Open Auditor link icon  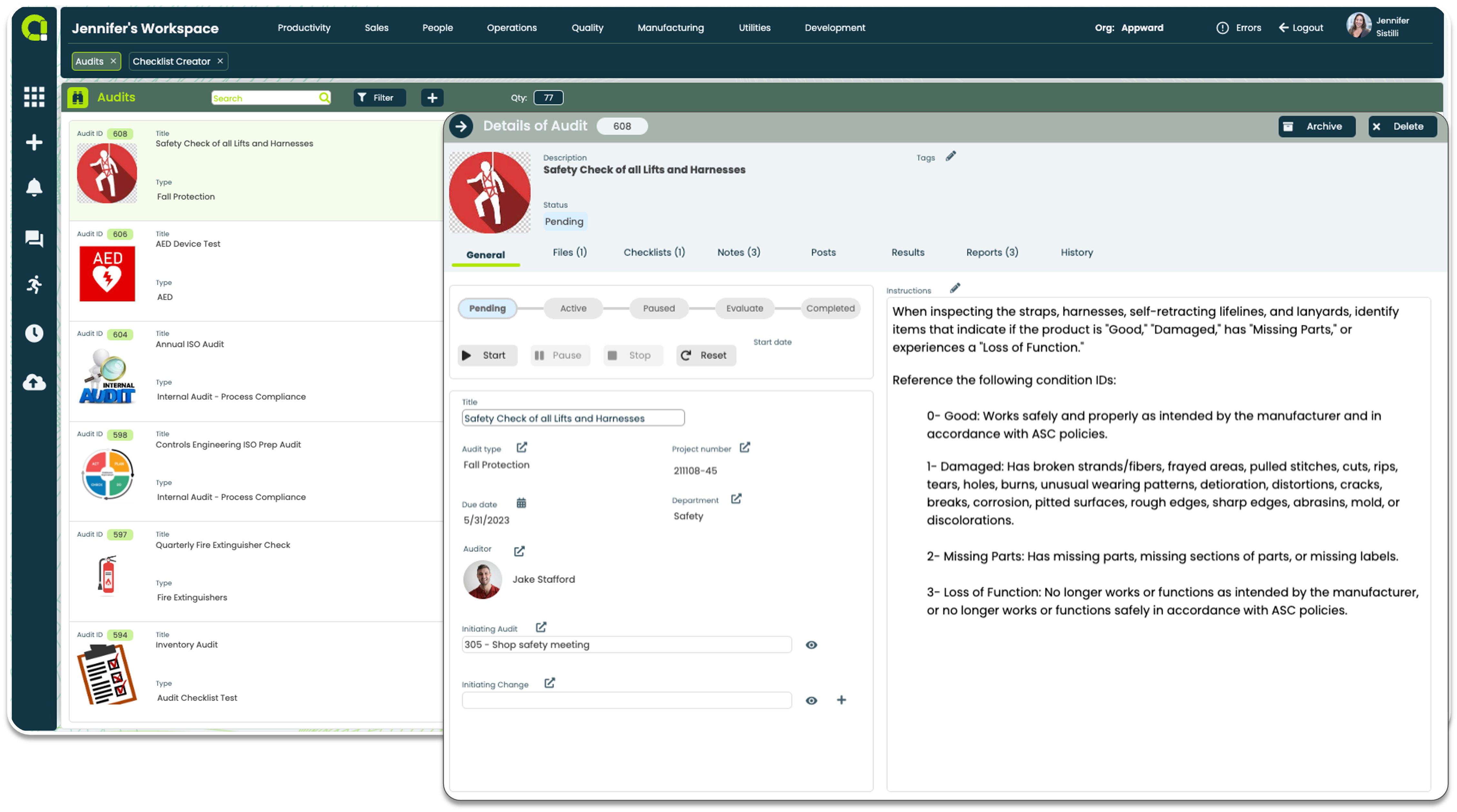pyautogui.click(x=519, y=551)
